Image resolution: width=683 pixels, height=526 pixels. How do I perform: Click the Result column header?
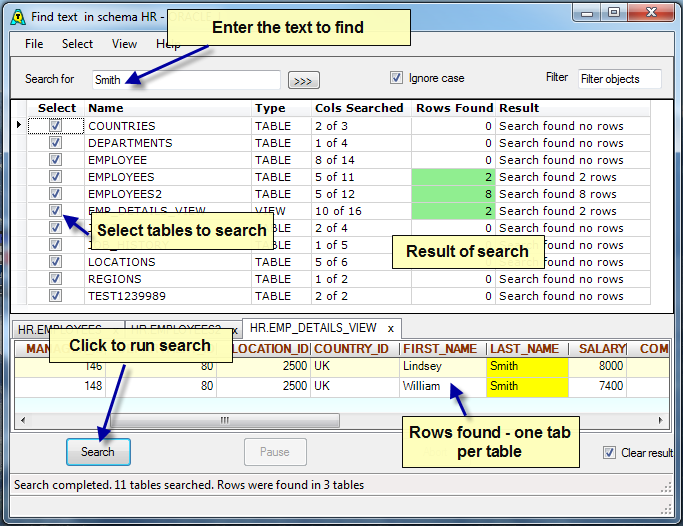573,108
